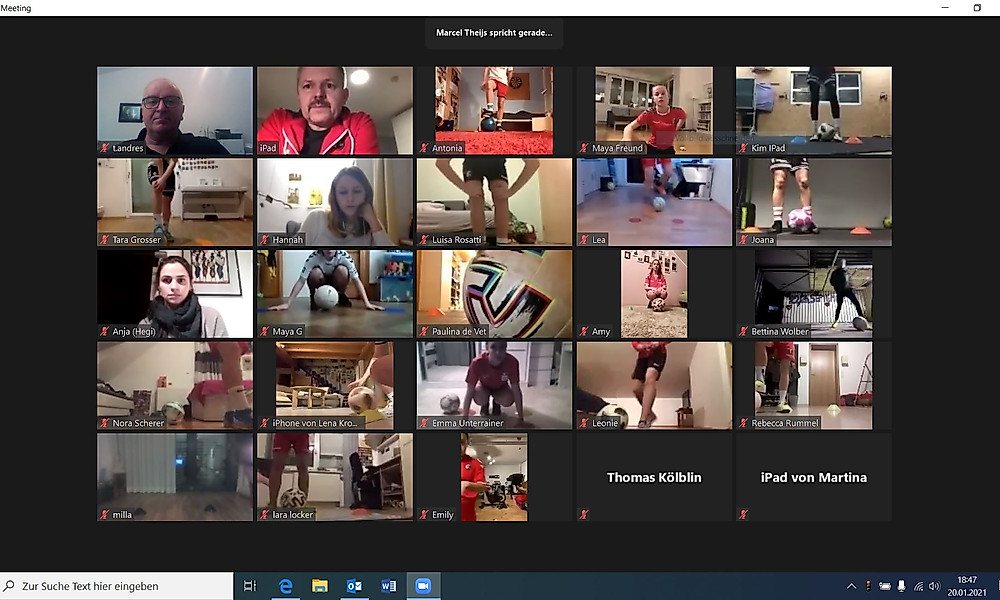This screenshot has height=600, width=1000.
Task: Launch Microsoft Word from the taskbar
Action: point(389,586)
